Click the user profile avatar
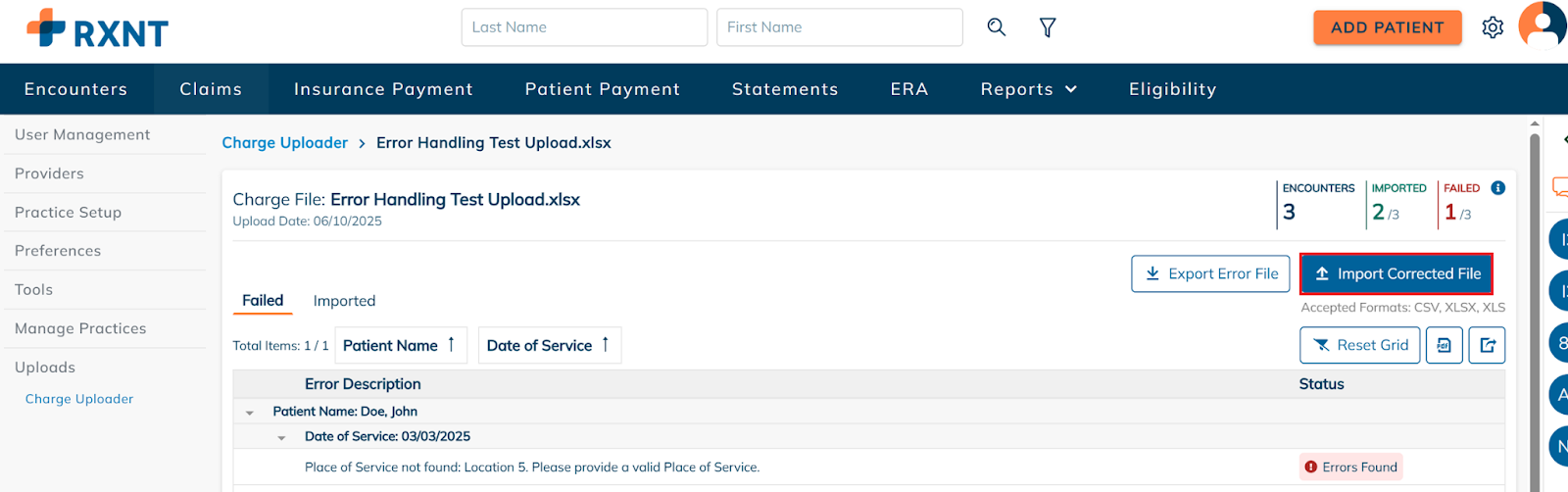 pyautogui.click(x=1543, y=25)
